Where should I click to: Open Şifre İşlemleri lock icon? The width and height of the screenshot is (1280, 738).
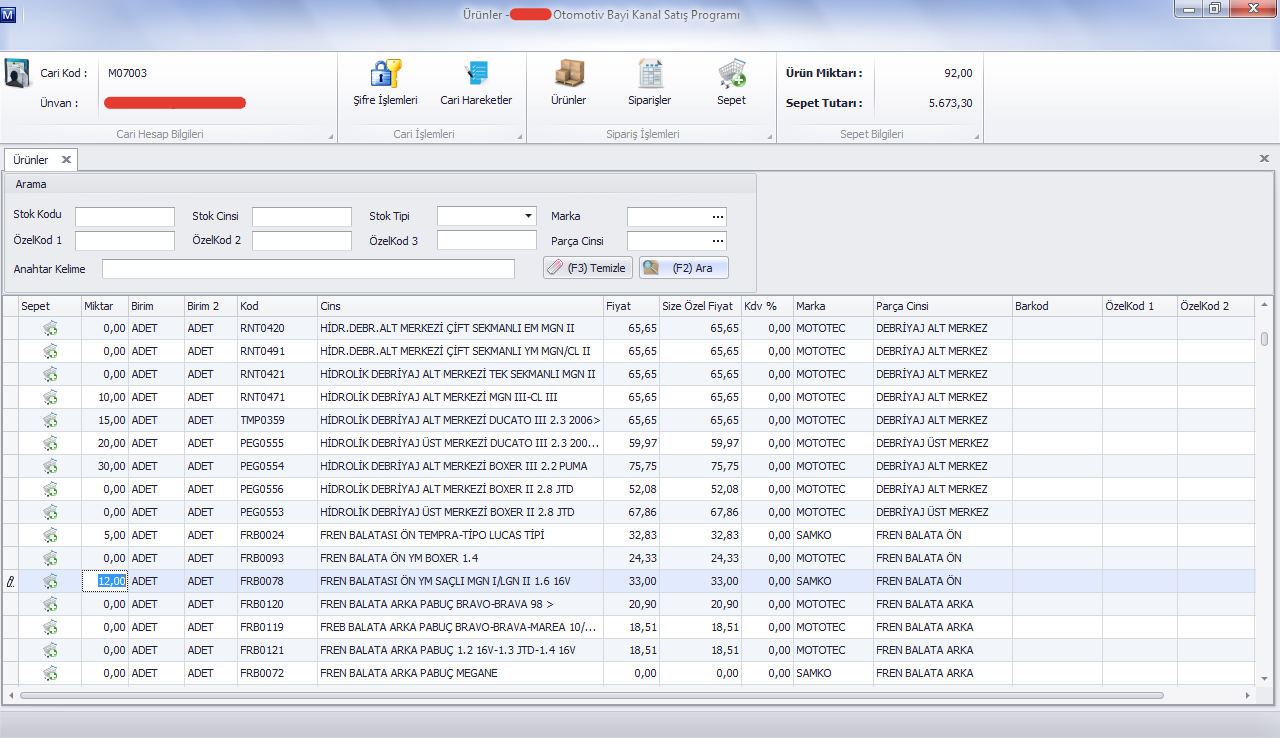click(x=385, y=74)
